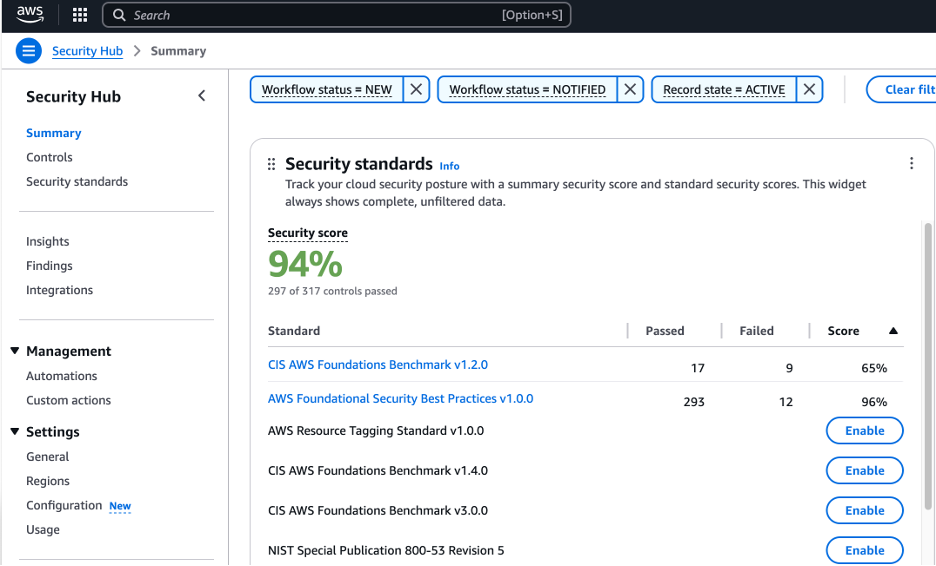Click Clear filters button

901,90
